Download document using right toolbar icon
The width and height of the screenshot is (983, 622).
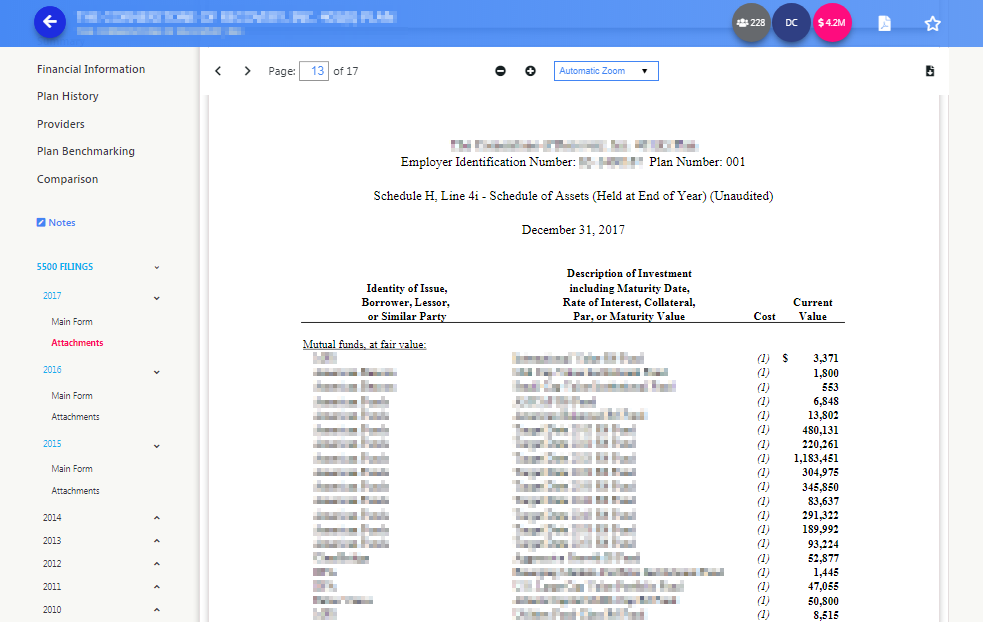[x=930, y=71]
